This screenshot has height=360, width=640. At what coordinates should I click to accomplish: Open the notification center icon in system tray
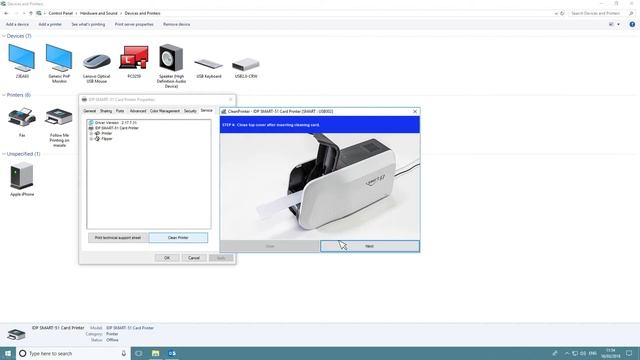[x=629, y=353]
